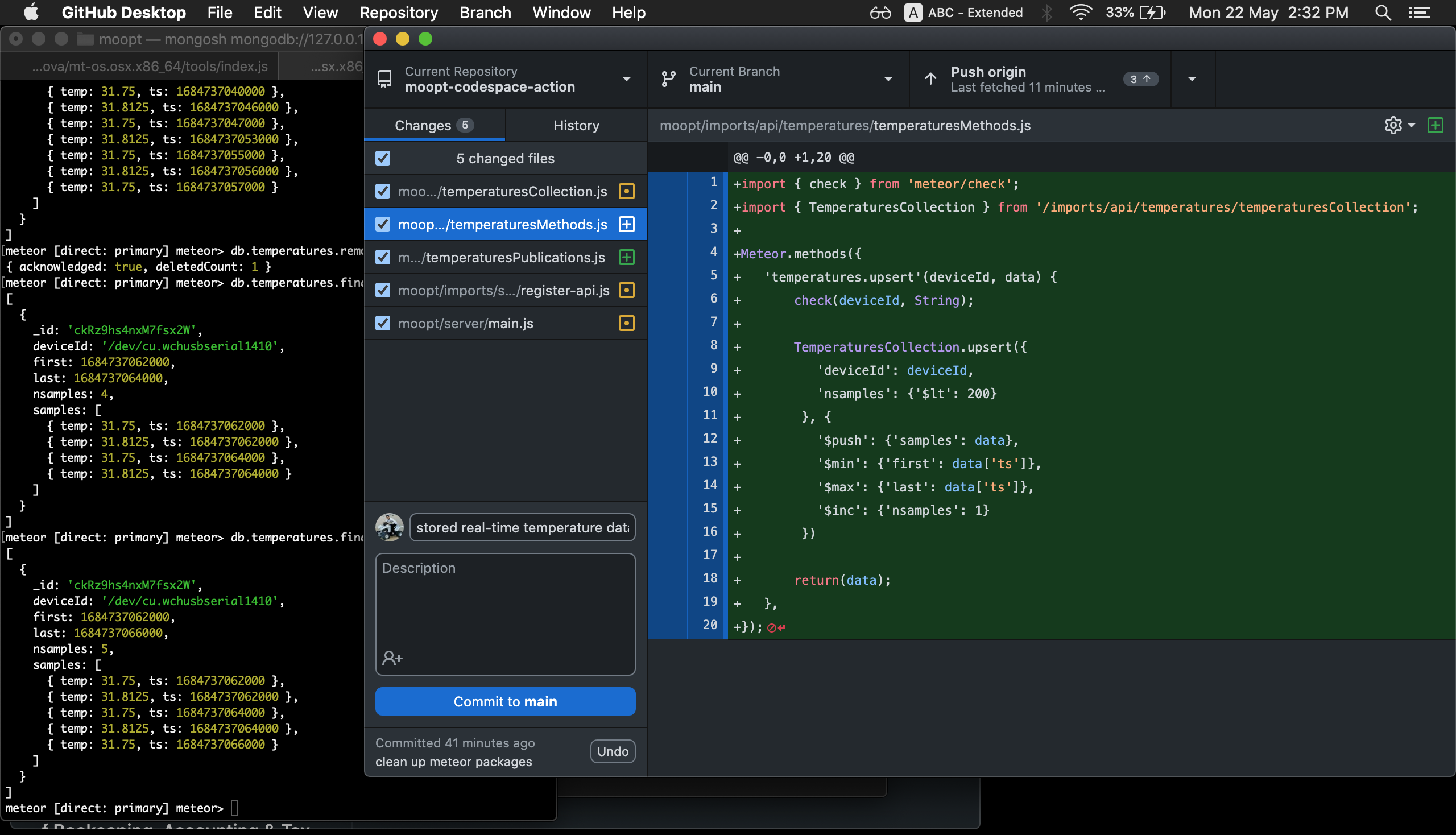Screen dimensions: 1456x835
Task: Switch to the History tab
Action: [x=576, y=125]
